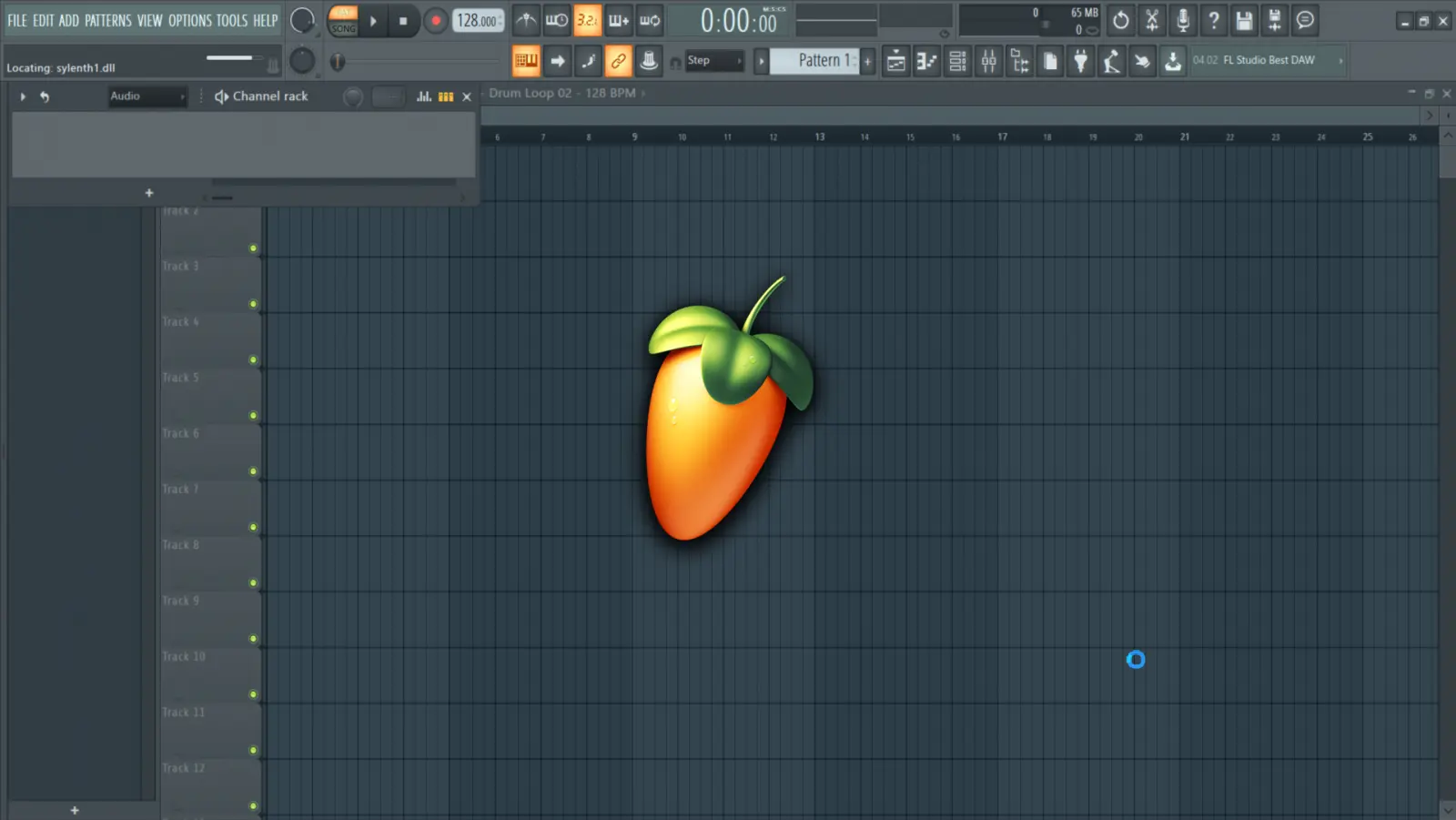Open the Audio channel filter dropdown

147,96
